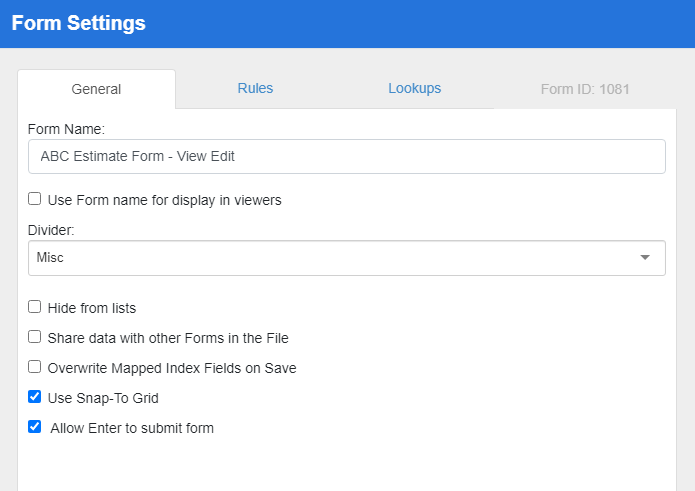This screenshot has height=491, width=695.
Task: Click the Form ID: 1081 tab
Action: 585,89
